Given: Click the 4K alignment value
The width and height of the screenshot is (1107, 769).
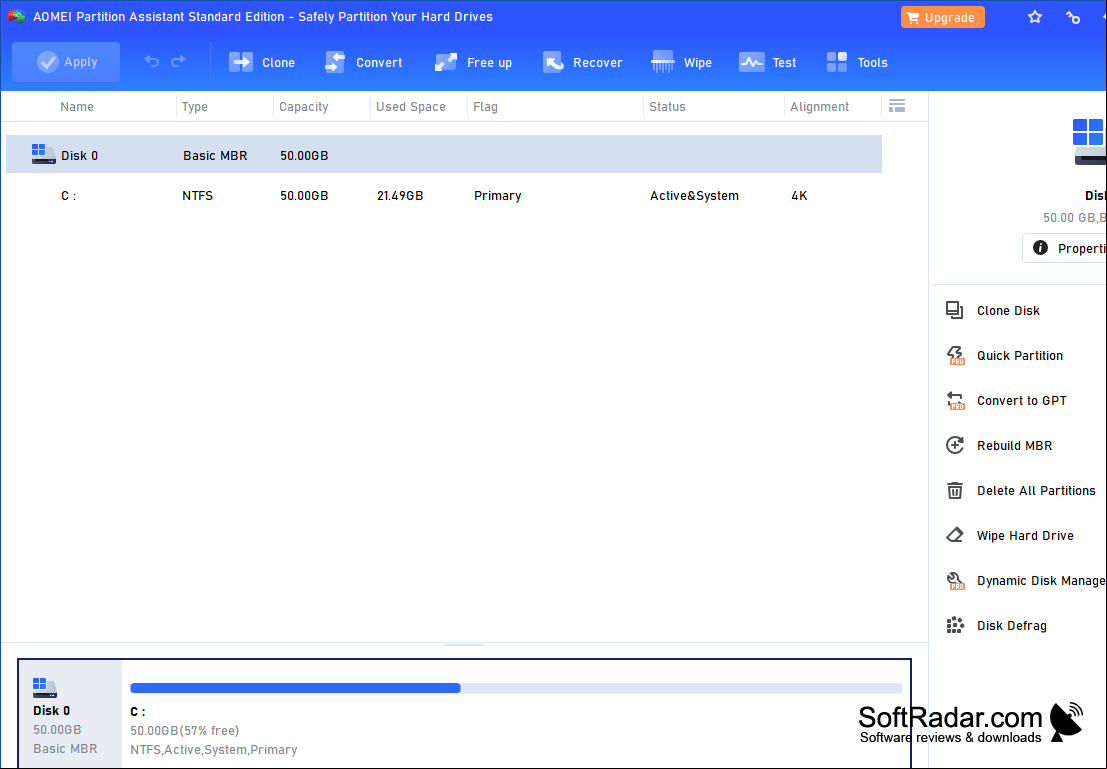Looking at the screenshot, I should (x=799, y=196).
